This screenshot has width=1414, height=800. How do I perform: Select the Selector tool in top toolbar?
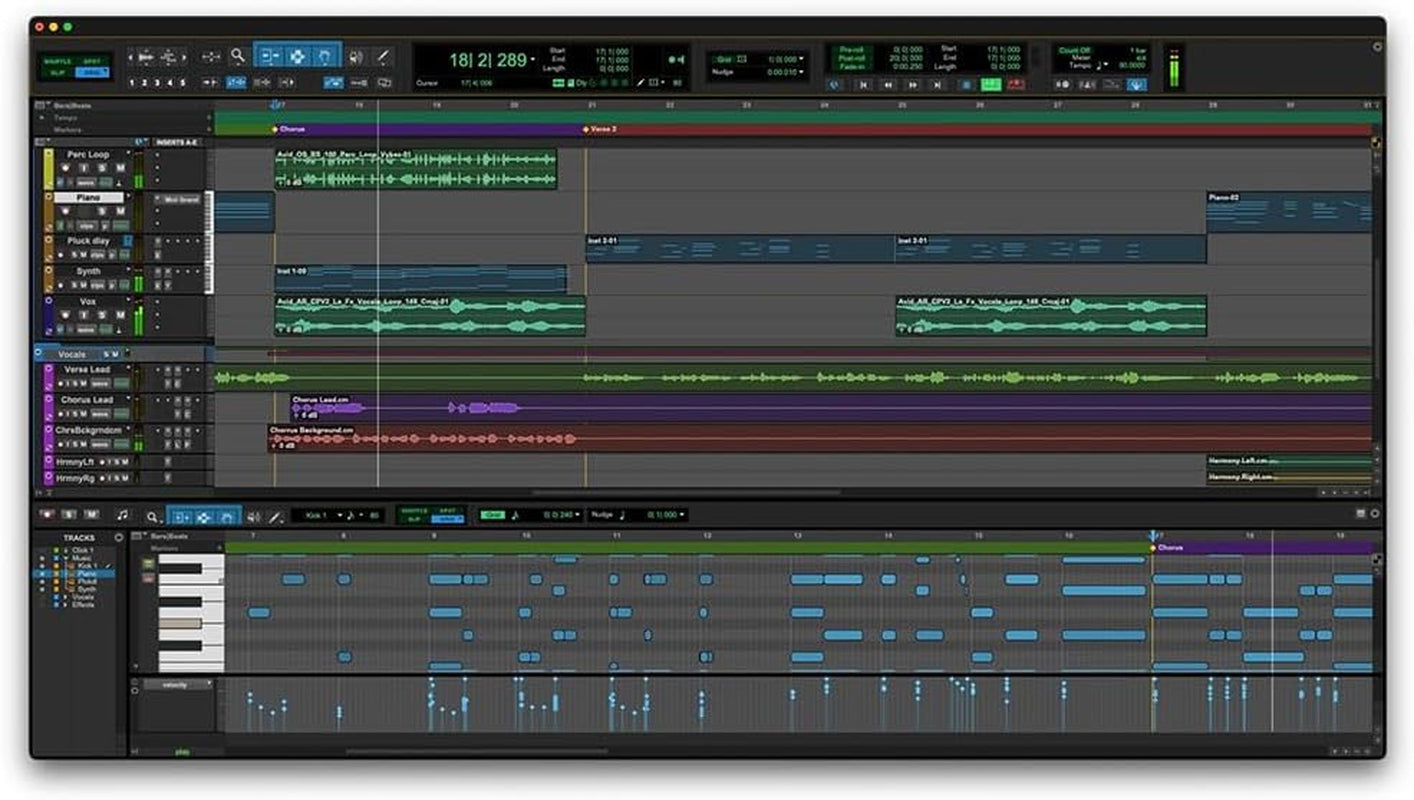click(297, 57)
